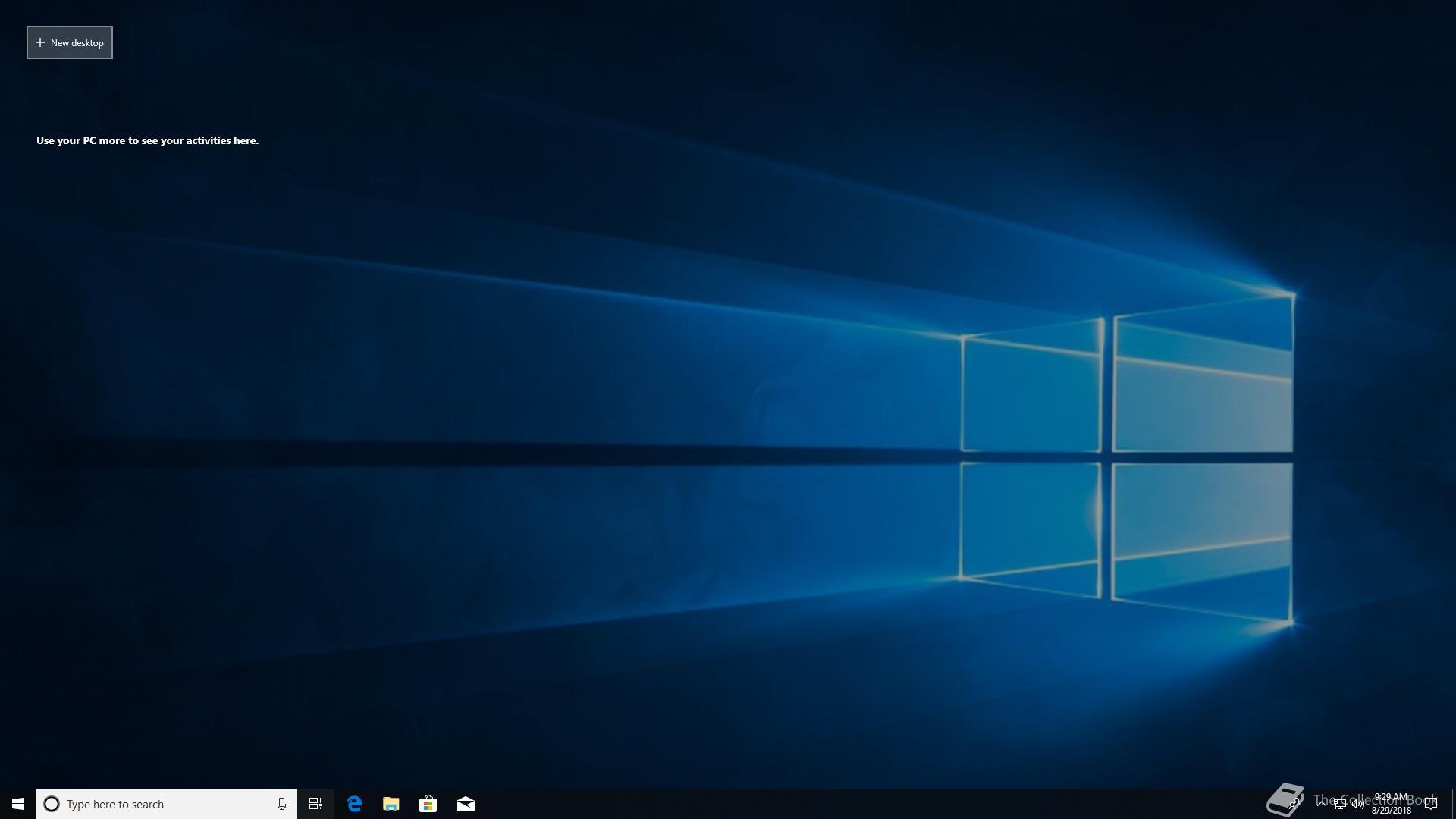The width and height of the screenshot is (1456, 819).
Task: Expand the hidden tray icons chevron
Action: pos(1322,804)
